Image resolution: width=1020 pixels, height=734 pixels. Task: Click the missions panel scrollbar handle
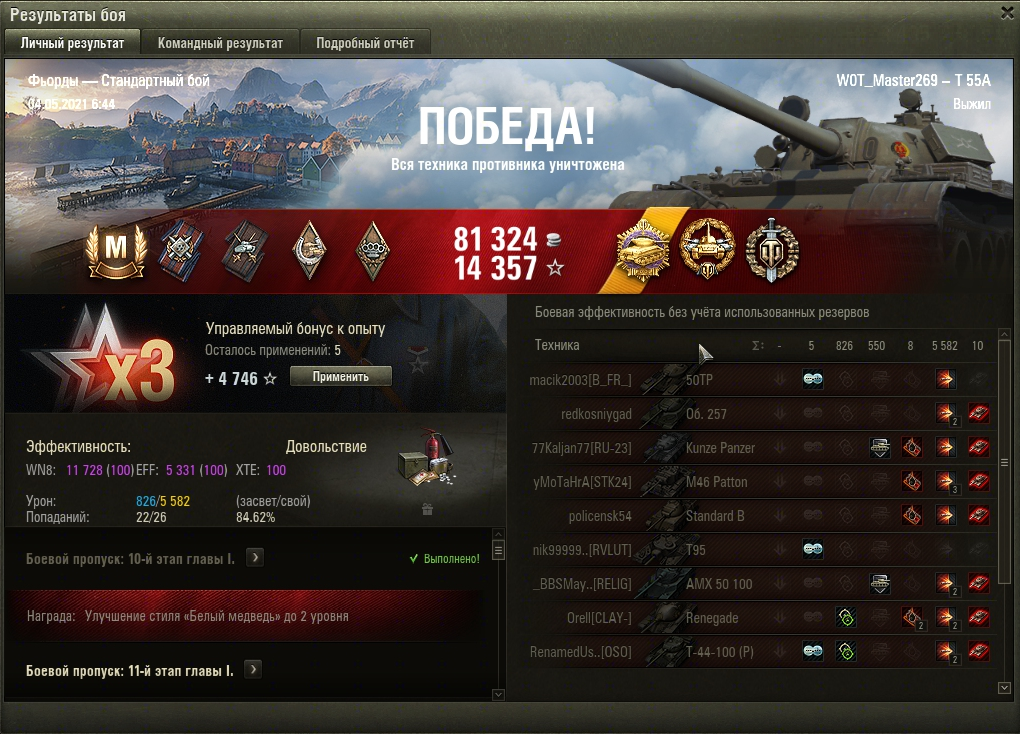click(x=498, y=550)
